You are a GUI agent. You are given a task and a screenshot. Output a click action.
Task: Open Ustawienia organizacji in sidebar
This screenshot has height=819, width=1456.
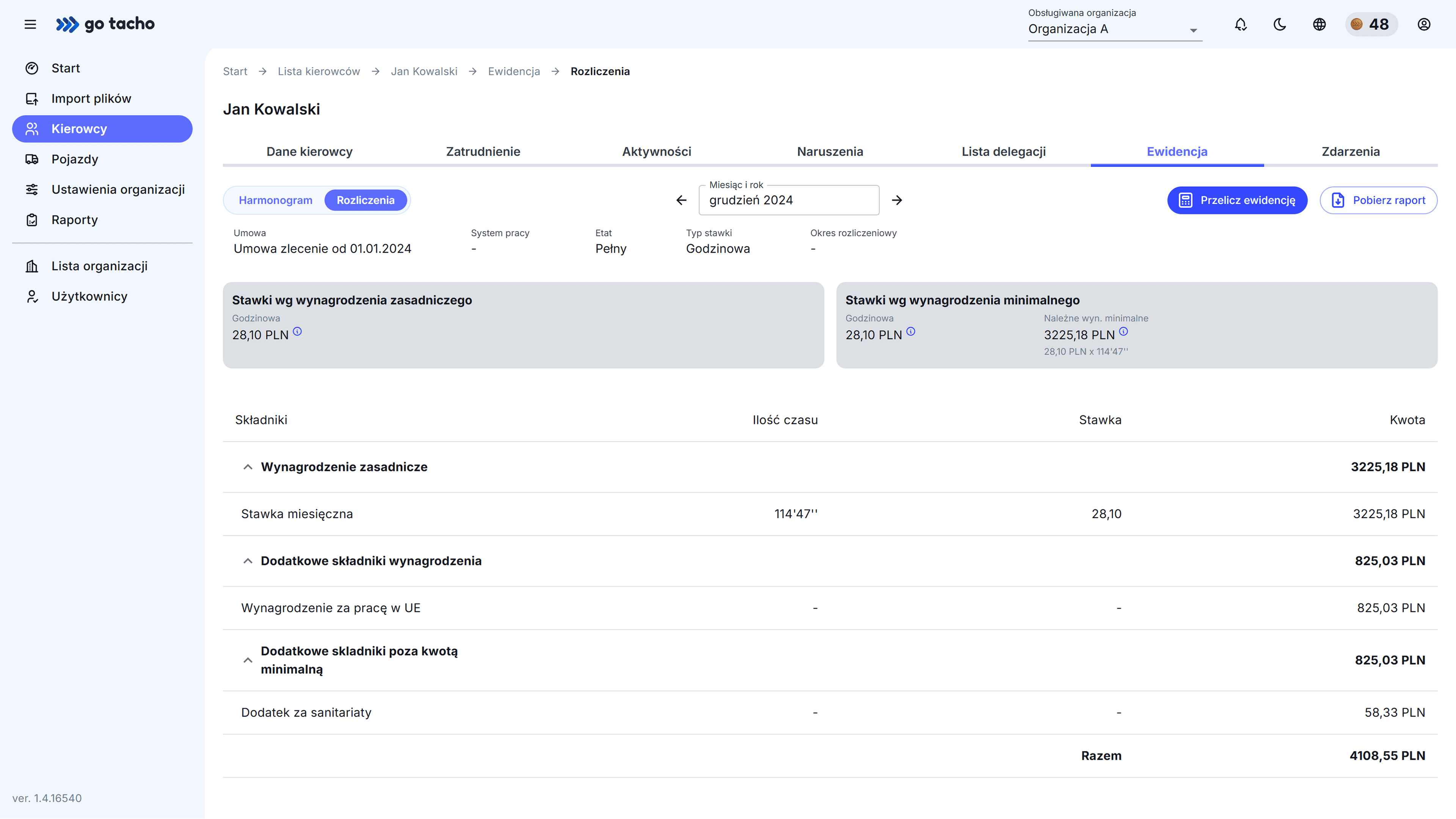pos(102,189)
